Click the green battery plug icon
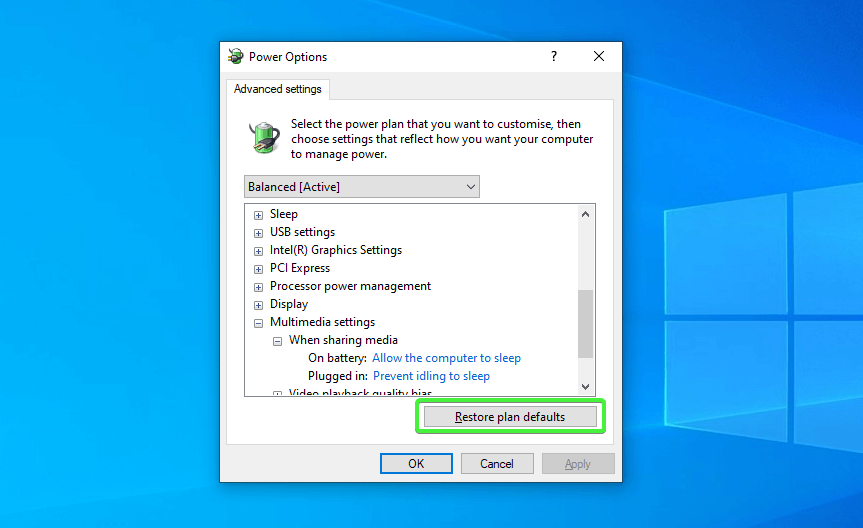 [265, 137]
